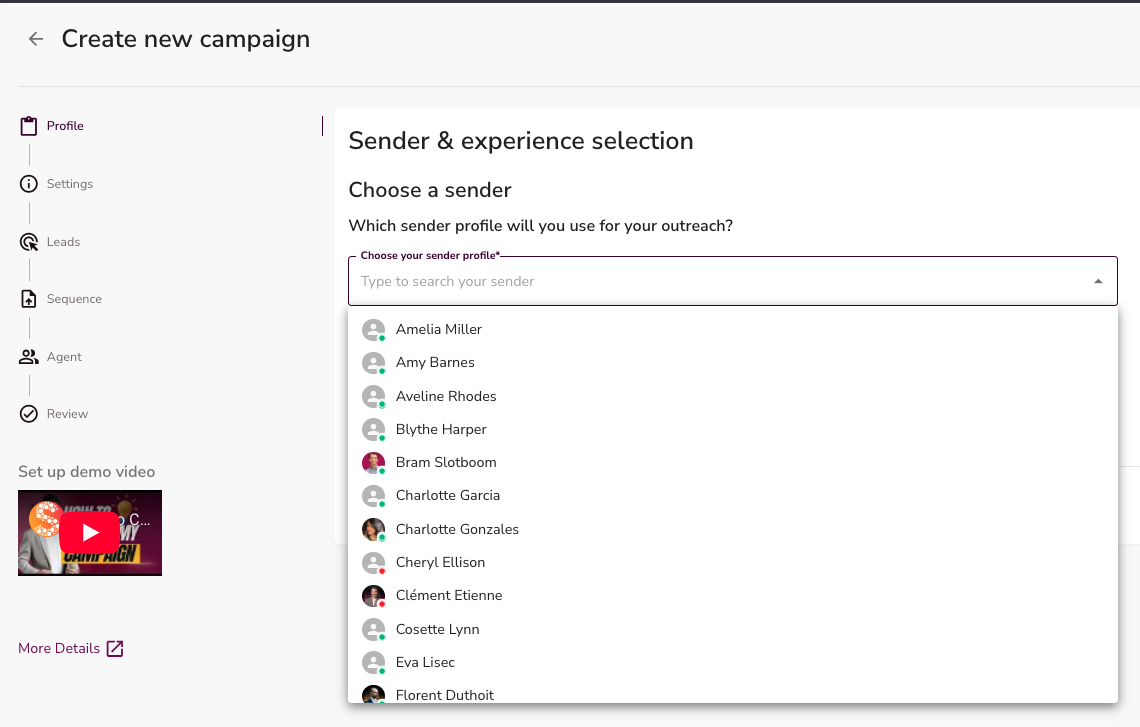Click the Agent people icon
The width and height of the screenshot is (1140, 727).
coord(29,357)
